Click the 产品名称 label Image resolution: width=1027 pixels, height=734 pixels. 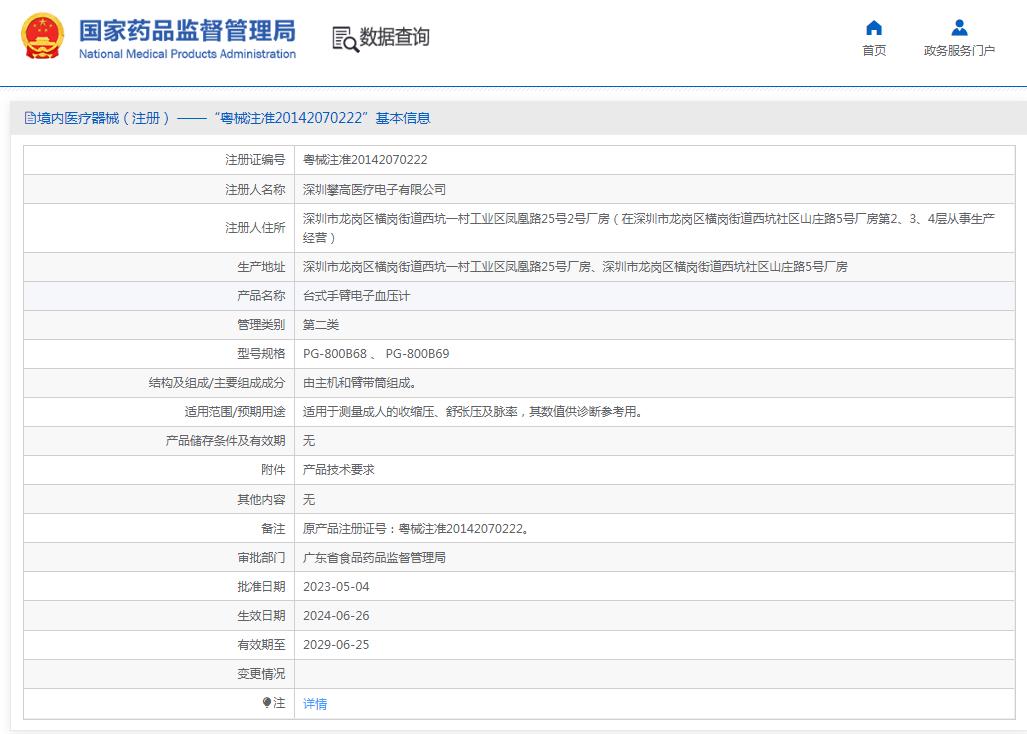coord(261,296)
